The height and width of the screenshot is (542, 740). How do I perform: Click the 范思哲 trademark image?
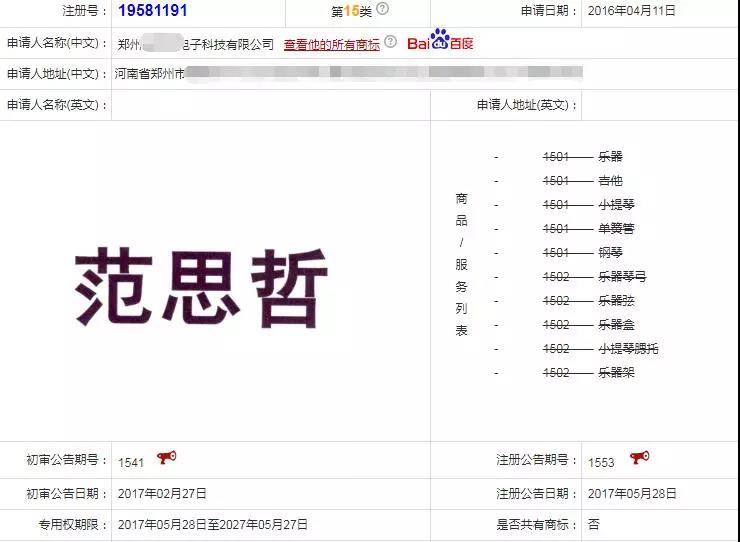pos(201,287)
